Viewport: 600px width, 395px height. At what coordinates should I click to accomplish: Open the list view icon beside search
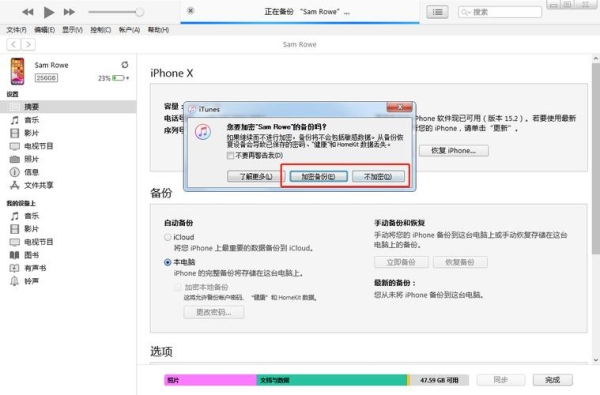[437, 12]
